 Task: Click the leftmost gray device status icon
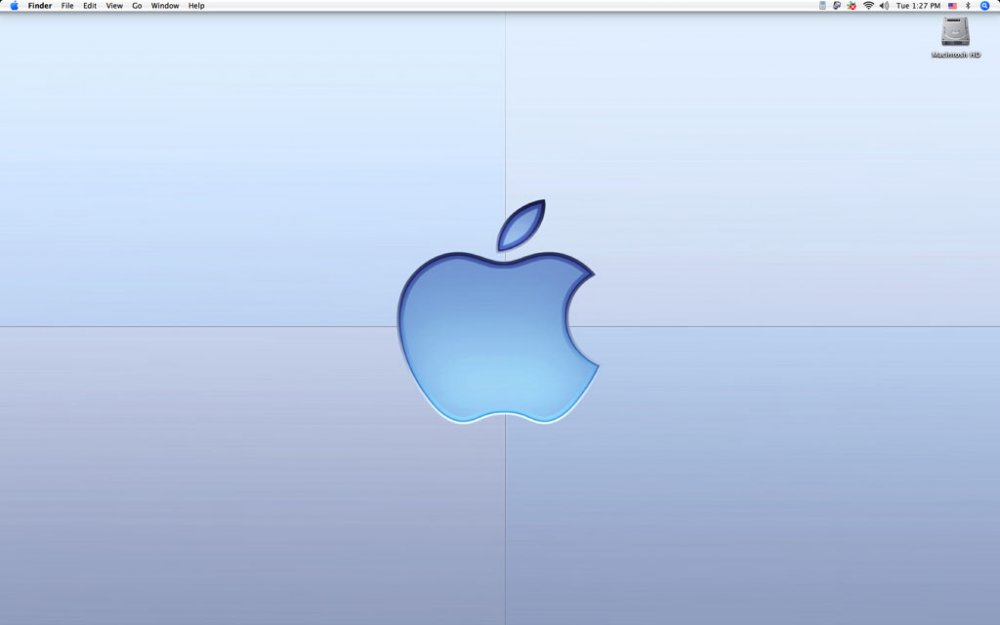(822, 6)
